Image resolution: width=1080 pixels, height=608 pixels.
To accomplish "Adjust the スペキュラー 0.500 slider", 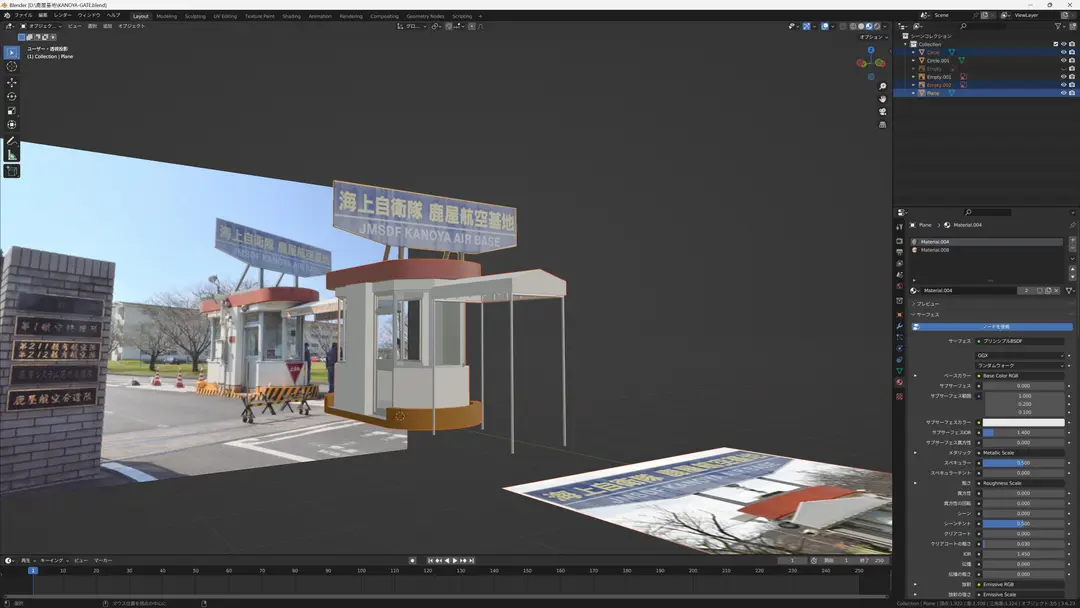I will coord(1024,463).
